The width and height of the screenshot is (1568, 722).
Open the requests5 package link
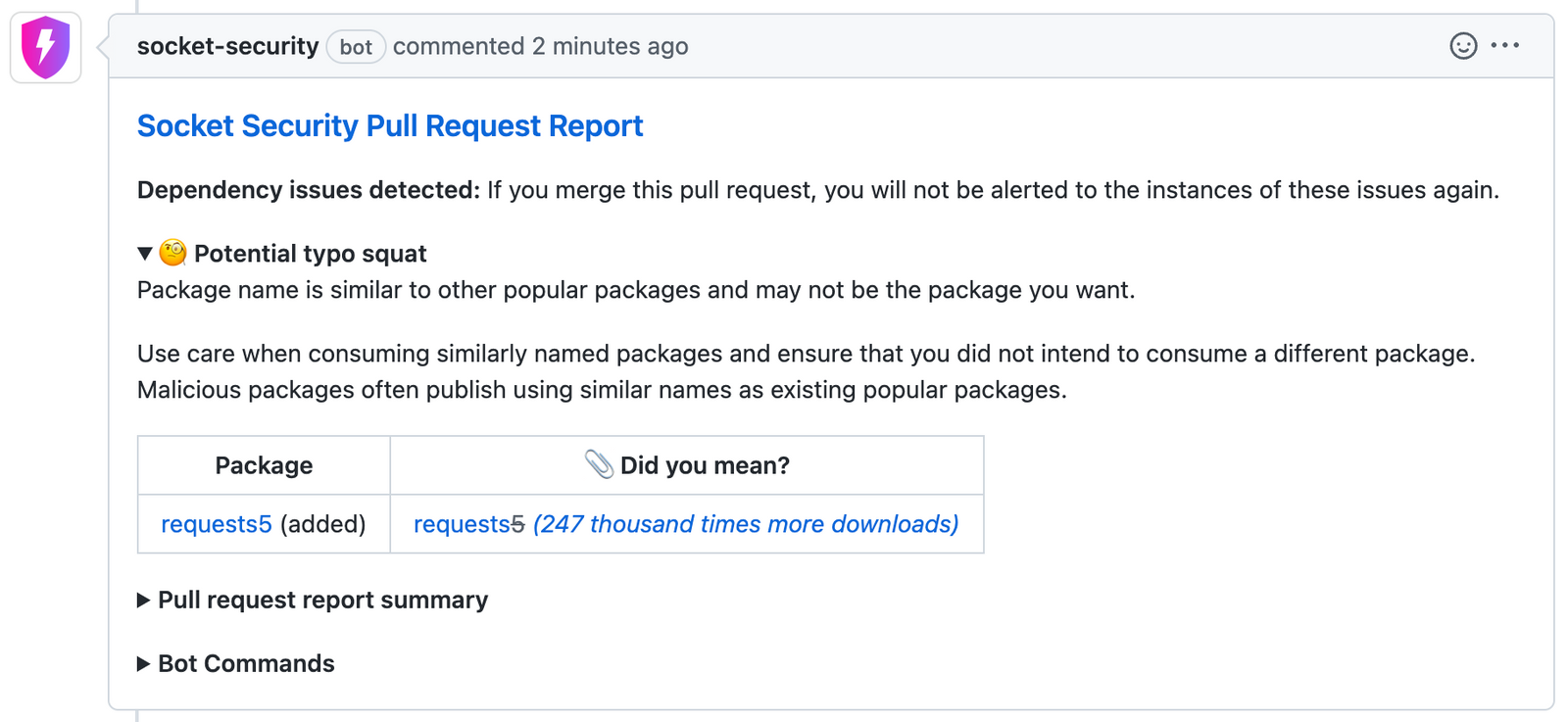216,524
